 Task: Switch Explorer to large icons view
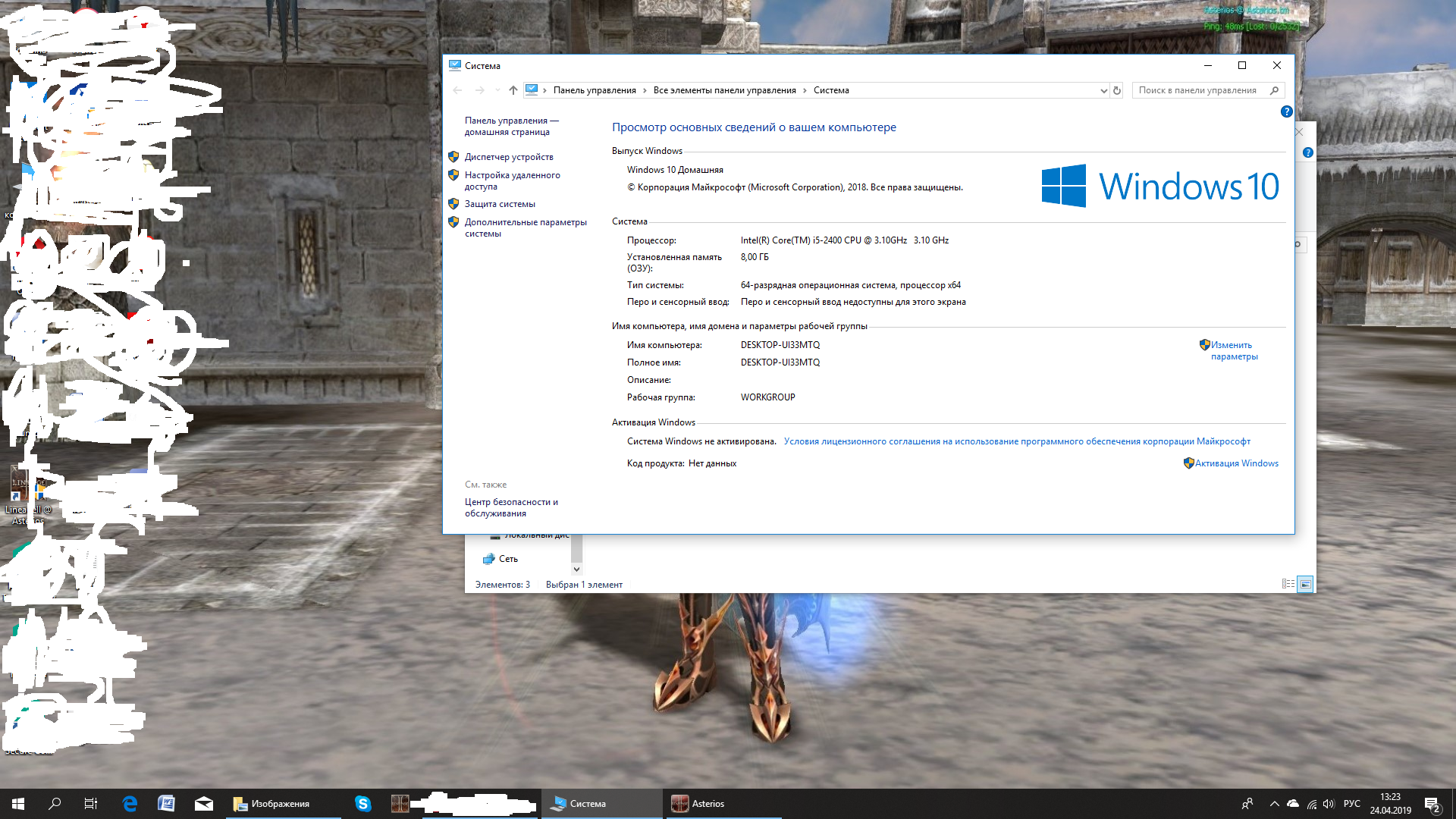pyautogui.click(x=1305, y=584)
